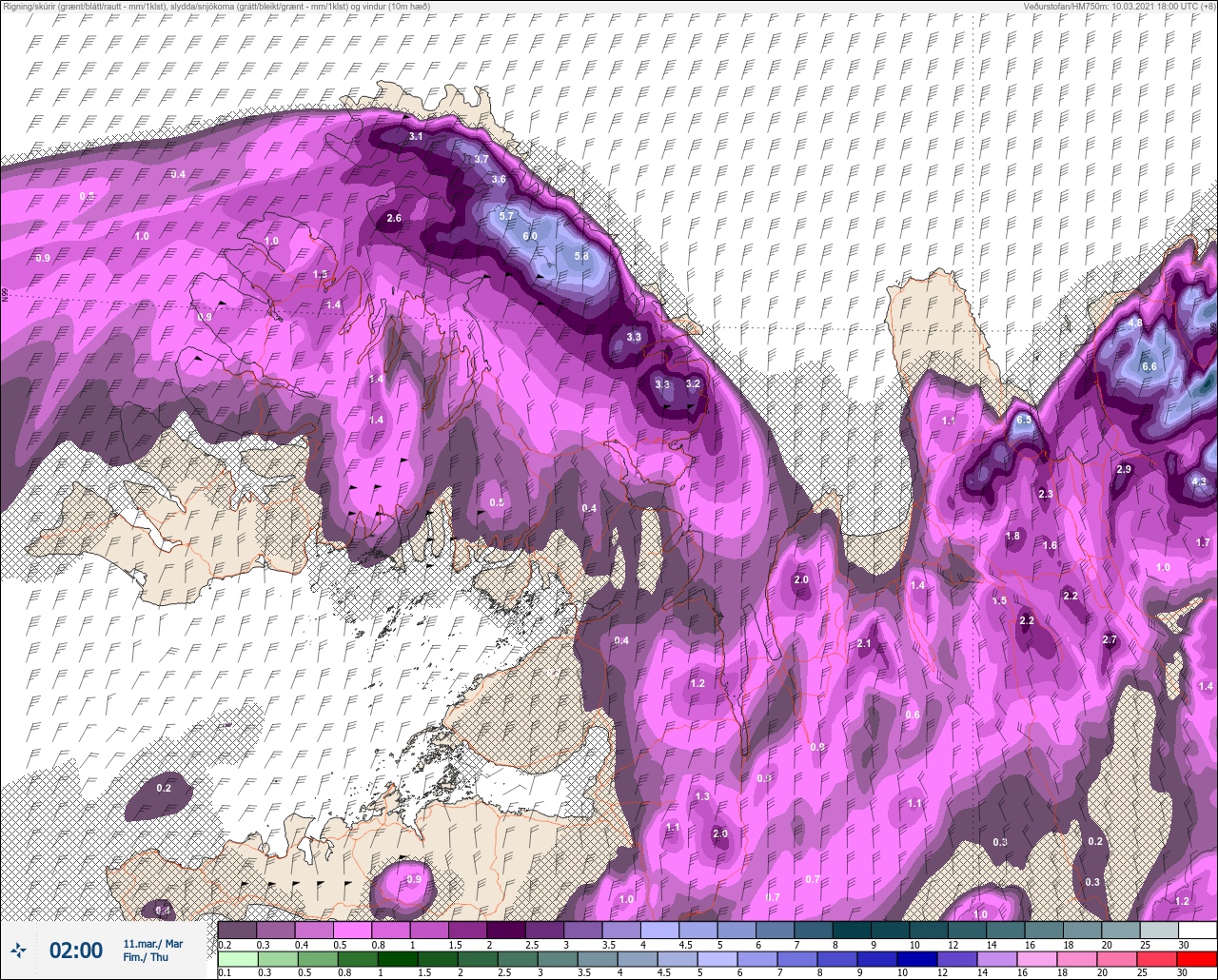The height and width of the screenshot is (980, 1218).
Task: Click the '2.9' precipitation value on the map
Action: click(1124, 469)
